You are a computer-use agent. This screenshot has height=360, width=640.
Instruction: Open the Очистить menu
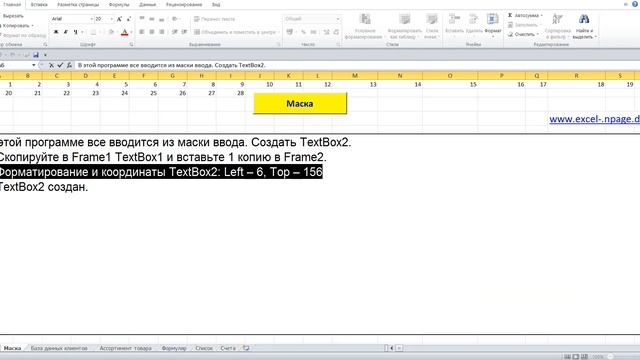coord(523,34)
